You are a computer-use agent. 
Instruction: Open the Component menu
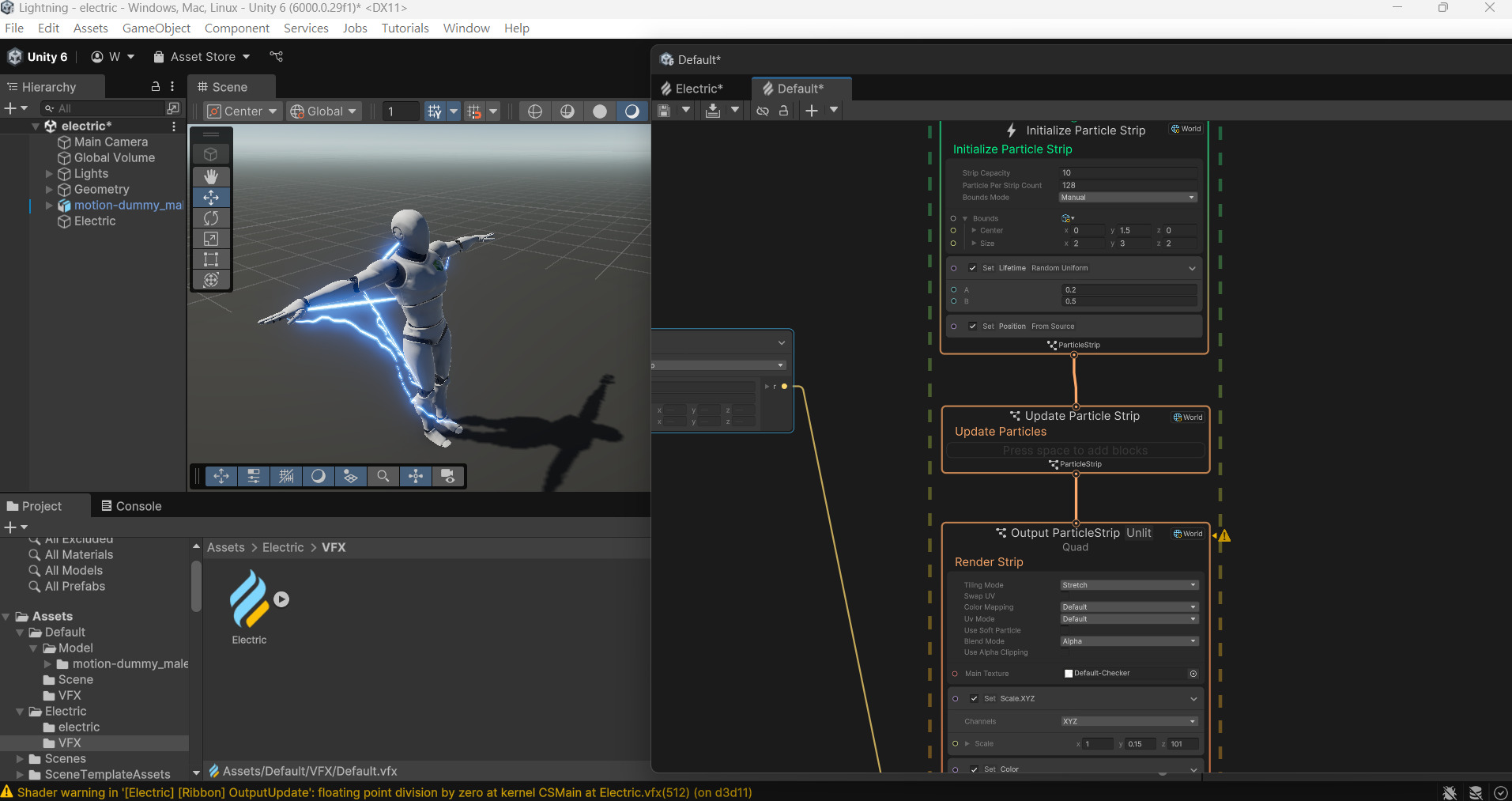click(x=237, y=28)
